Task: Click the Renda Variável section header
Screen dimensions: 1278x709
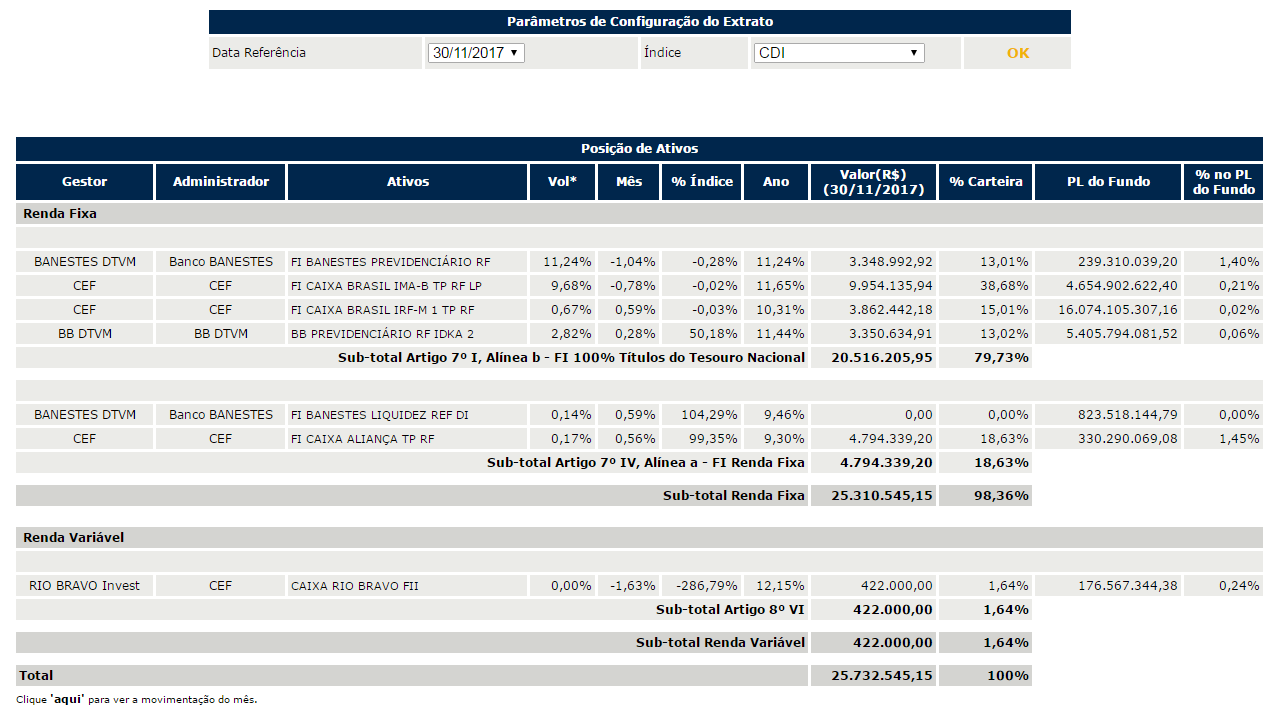Action: [639, 537]
